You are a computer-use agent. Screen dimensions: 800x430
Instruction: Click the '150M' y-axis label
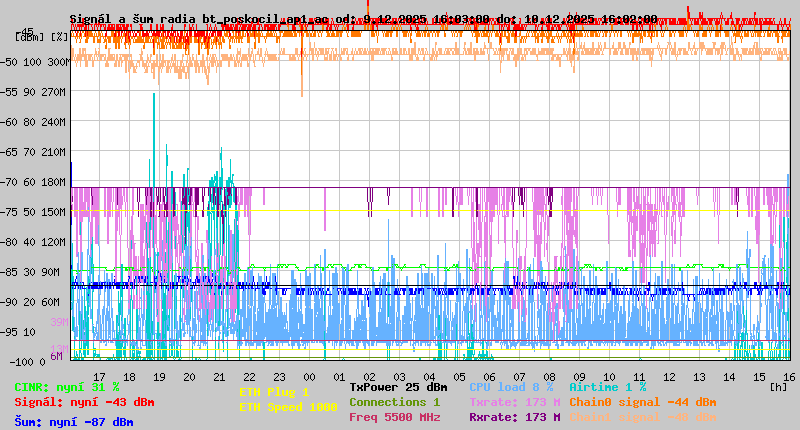point(56,212)
